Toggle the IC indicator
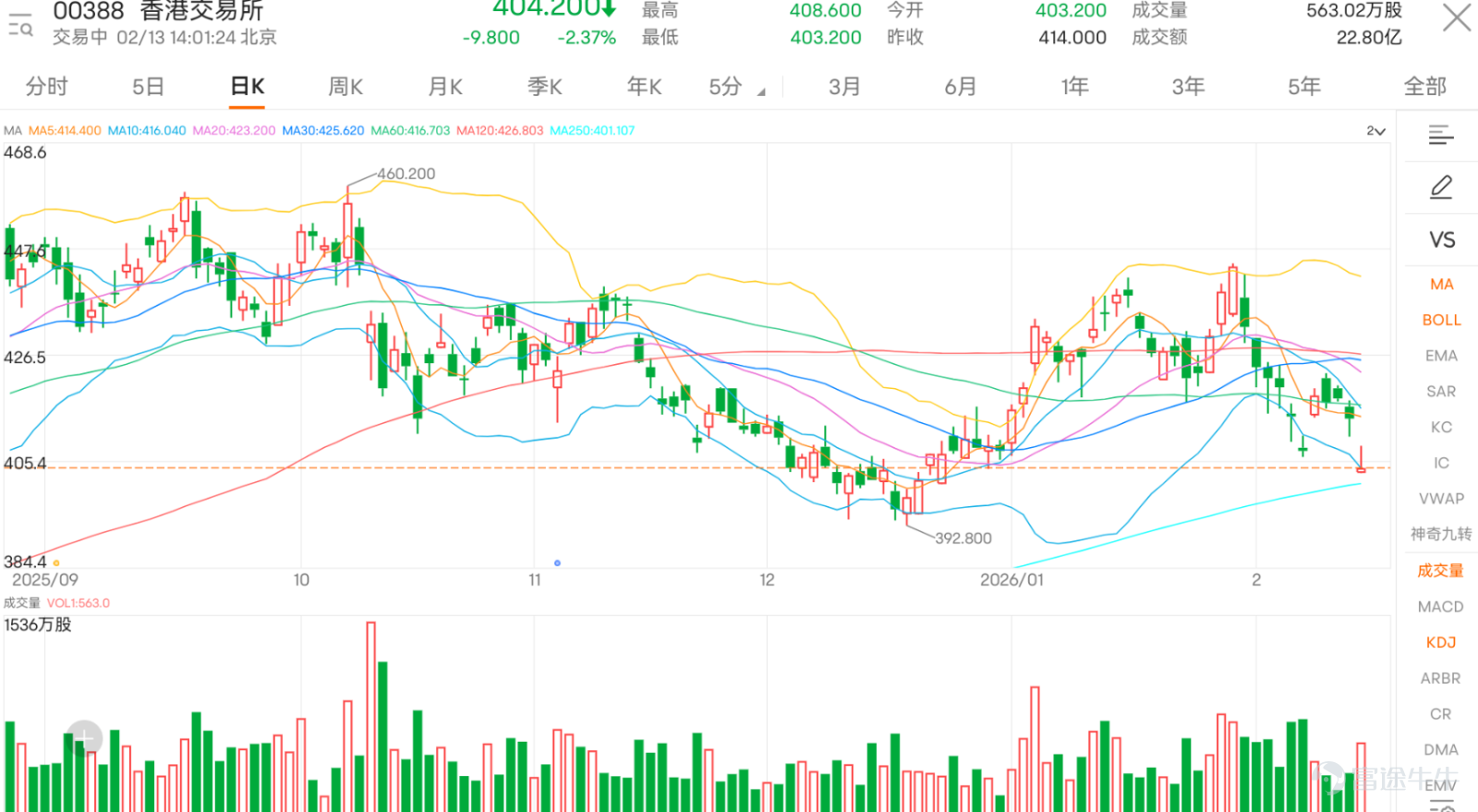The height and width of the screenshot is (812, 1478). point(1442,463)
